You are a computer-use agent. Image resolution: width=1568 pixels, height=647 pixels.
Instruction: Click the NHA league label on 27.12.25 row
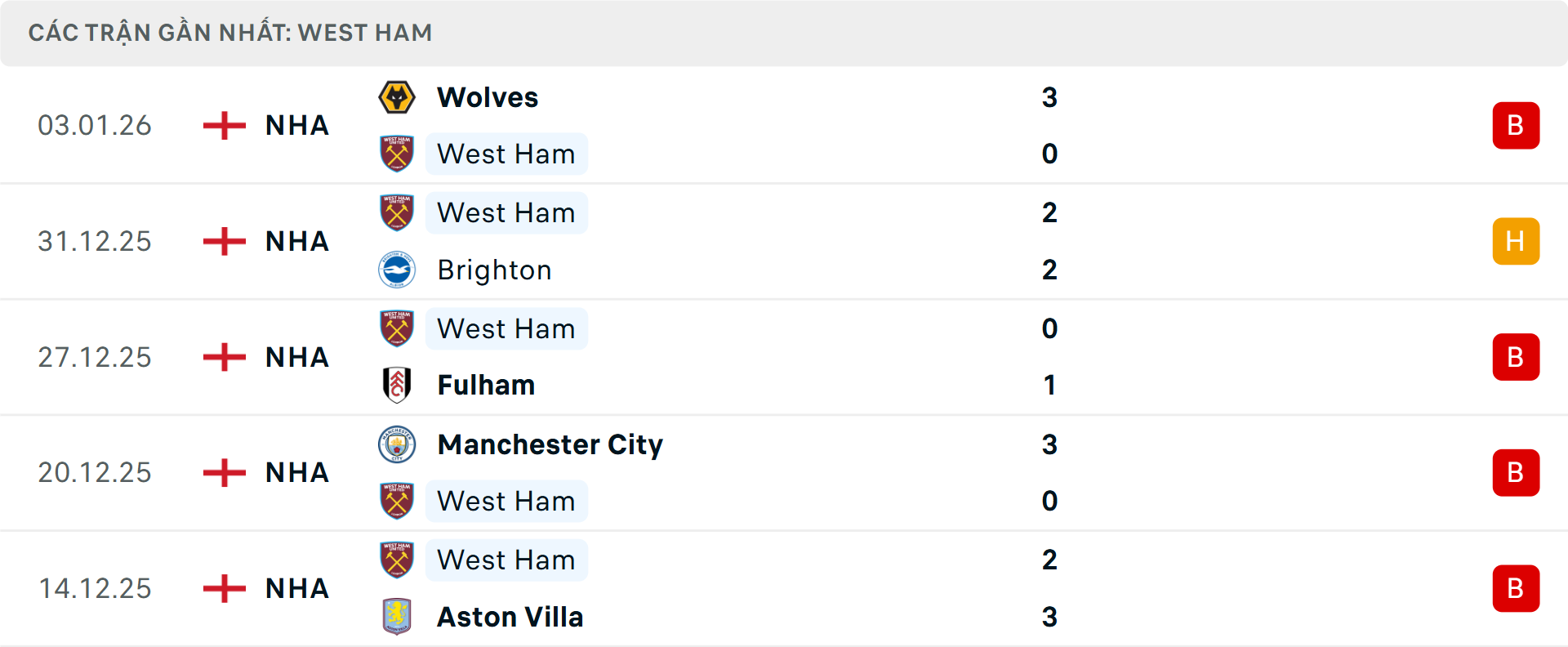(x=296, y=357)
